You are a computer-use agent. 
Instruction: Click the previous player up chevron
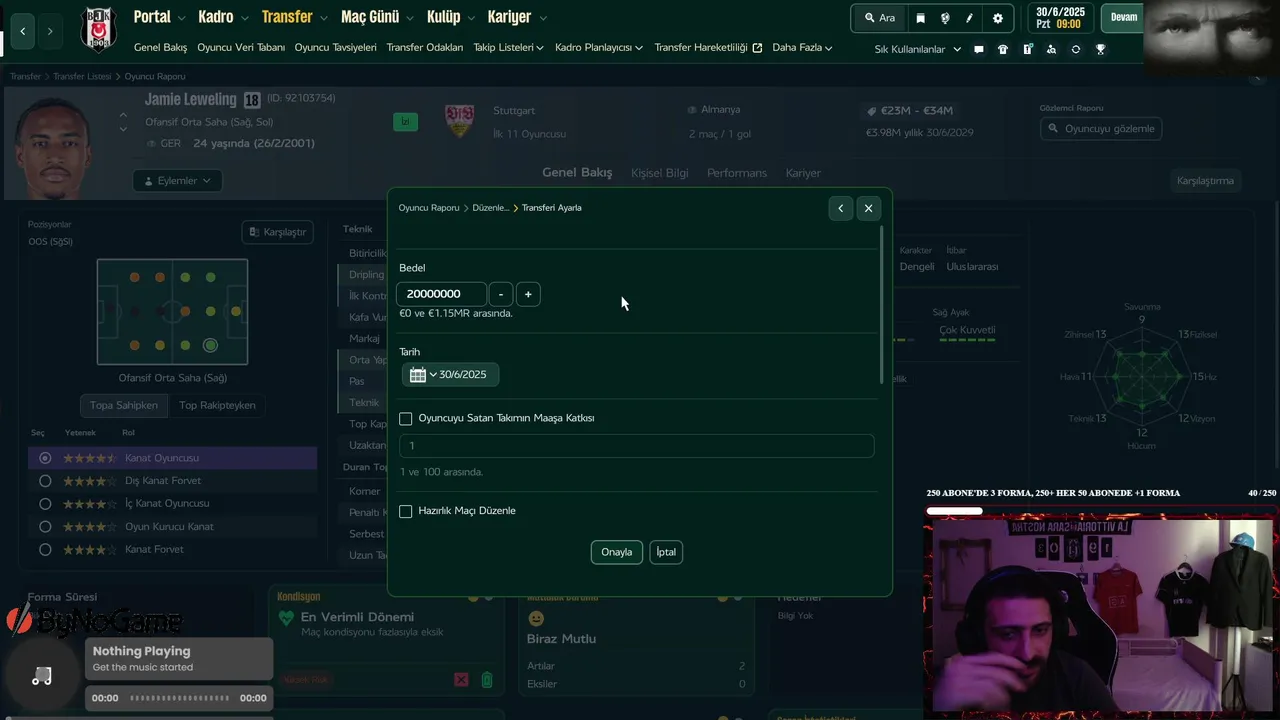[x=123, y=115]
